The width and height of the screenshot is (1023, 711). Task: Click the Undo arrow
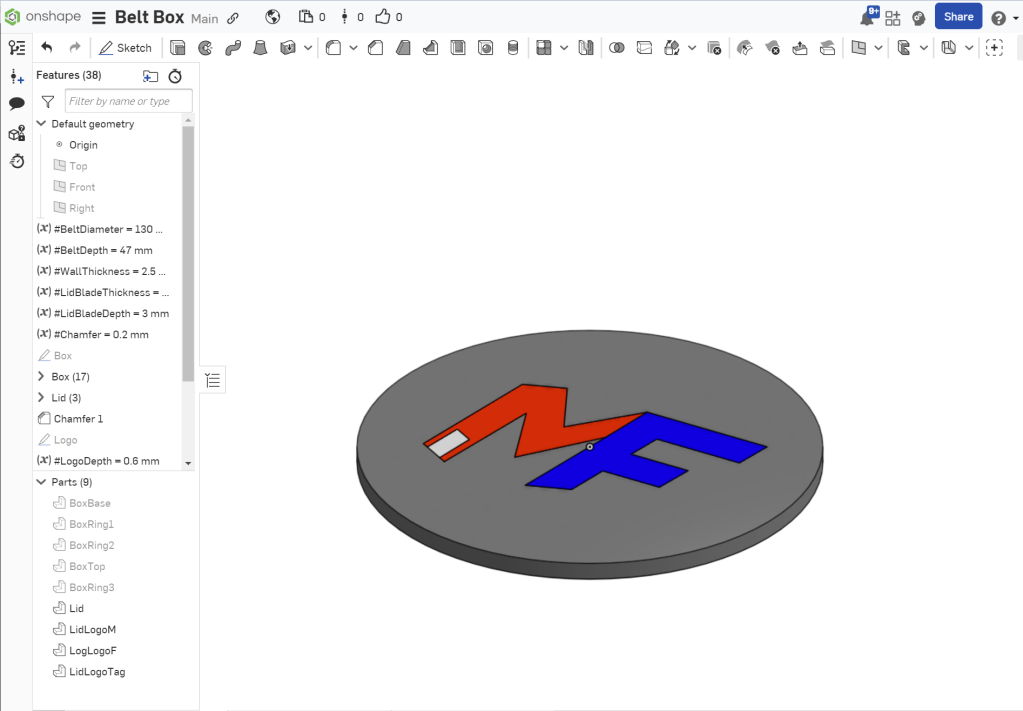47,47
